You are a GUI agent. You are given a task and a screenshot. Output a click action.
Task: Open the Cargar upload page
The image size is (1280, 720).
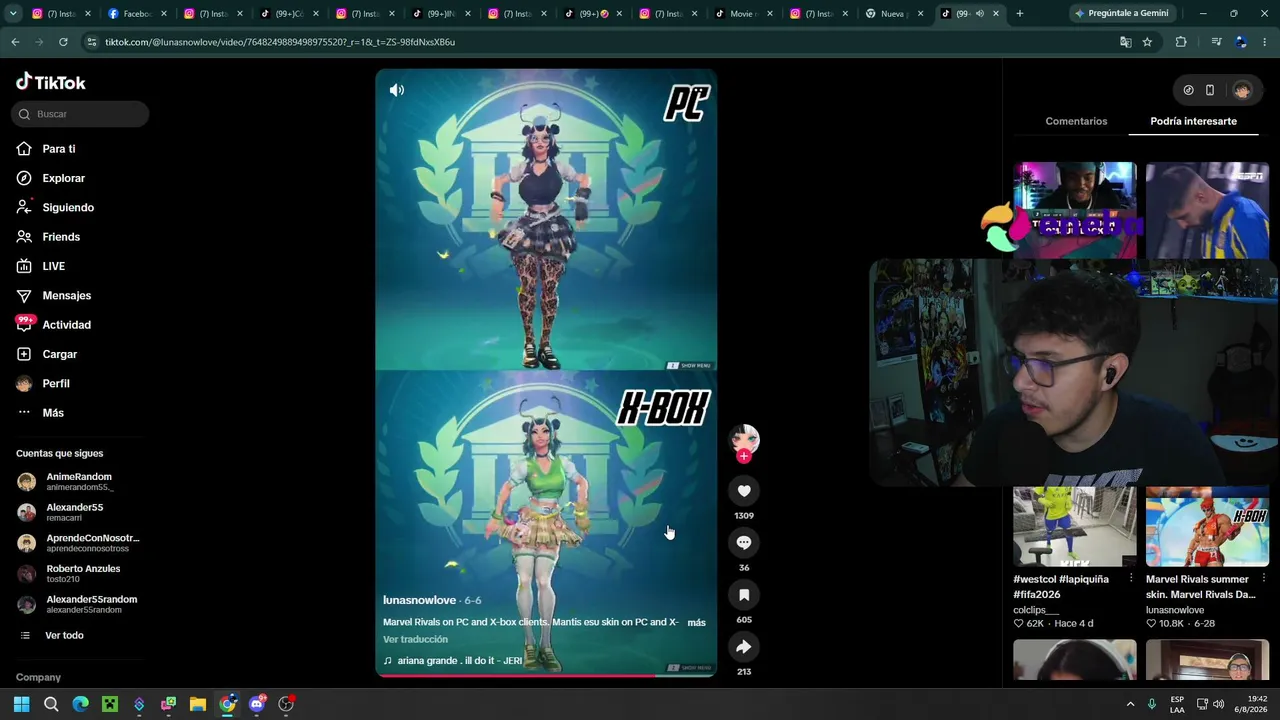pyautogui.click(x=59, y=354)
